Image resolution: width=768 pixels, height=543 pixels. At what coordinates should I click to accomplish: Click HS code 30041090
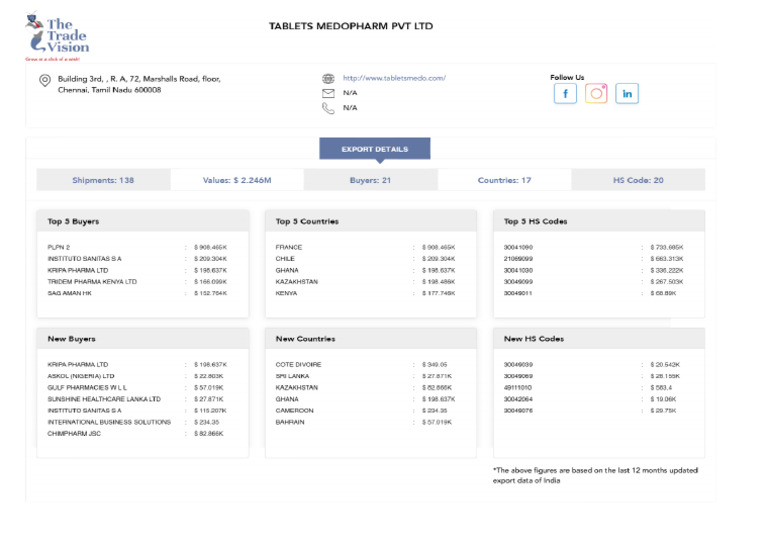[x=518, y=247]
